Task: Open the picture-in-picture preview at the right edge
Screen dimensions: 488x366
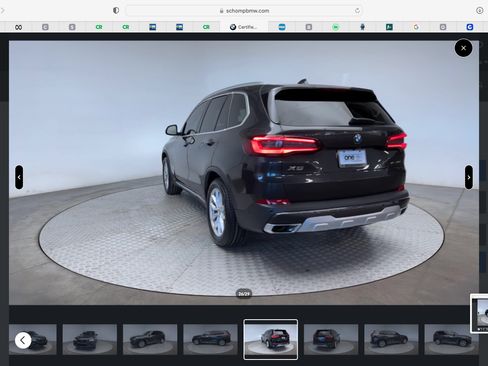Action: coord(480,313)
